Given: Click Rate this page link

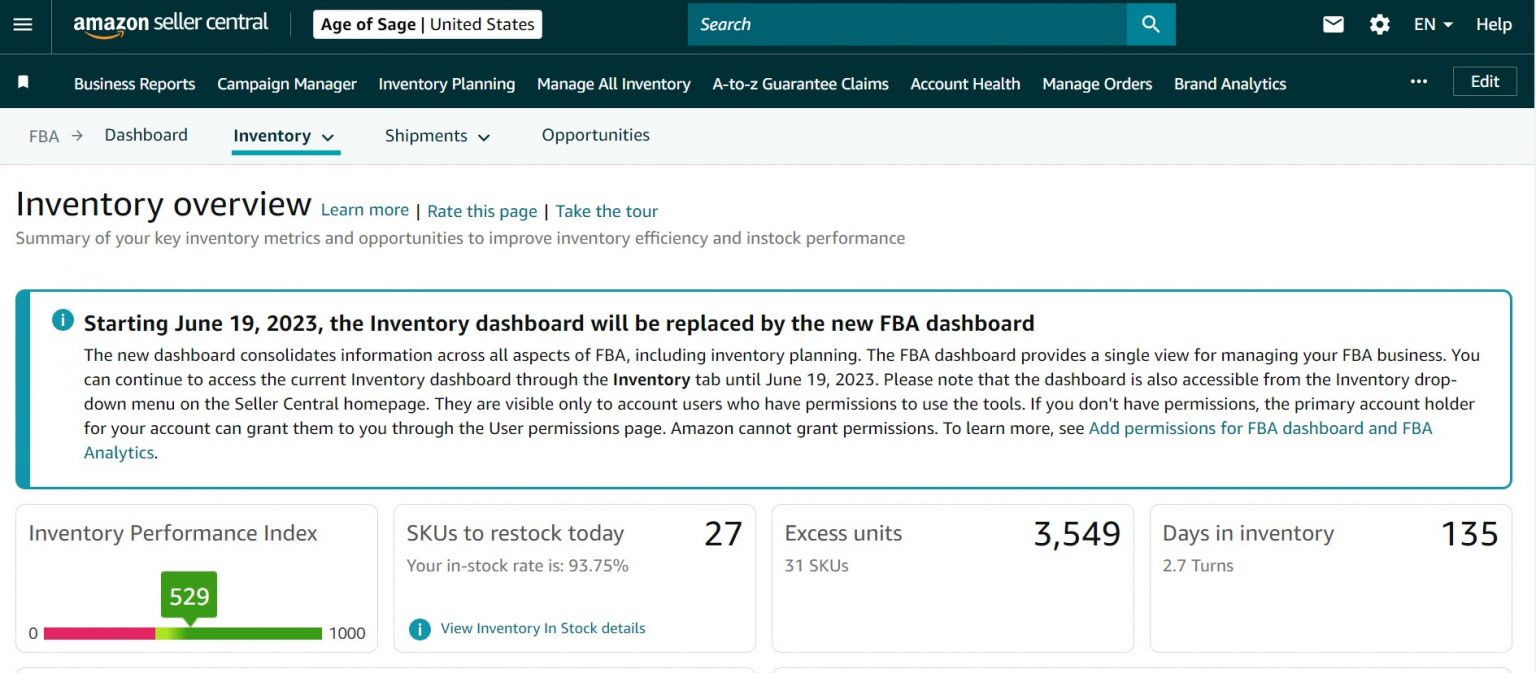Looking at the screenshot, I should (x=482, y=211).
